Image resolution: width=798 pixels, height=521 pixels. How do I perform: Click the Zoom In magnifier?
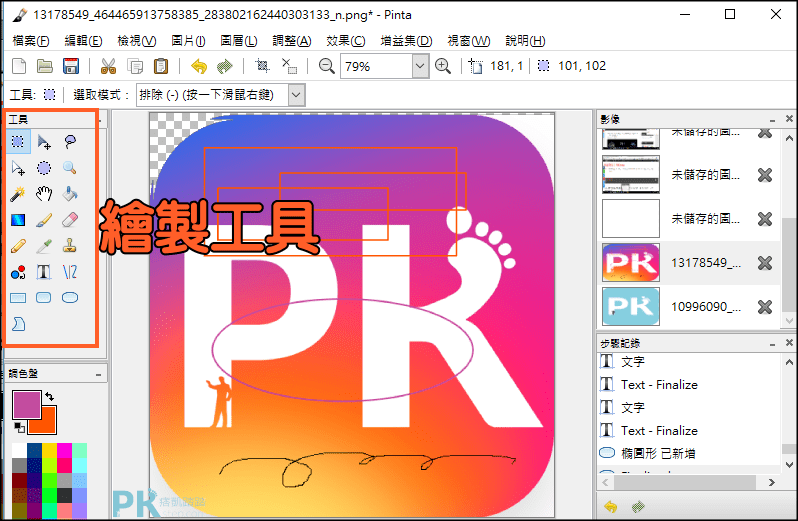pyautogui.click(x=443, y=66)
